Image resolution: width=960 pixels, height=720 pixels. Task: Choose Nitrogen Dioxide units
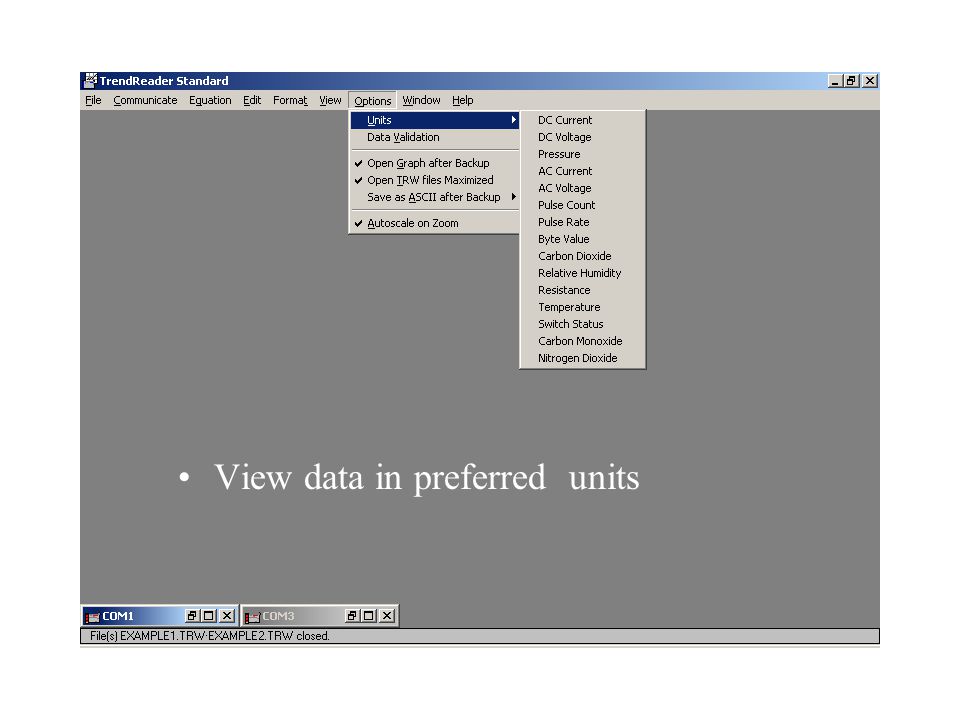582,358
